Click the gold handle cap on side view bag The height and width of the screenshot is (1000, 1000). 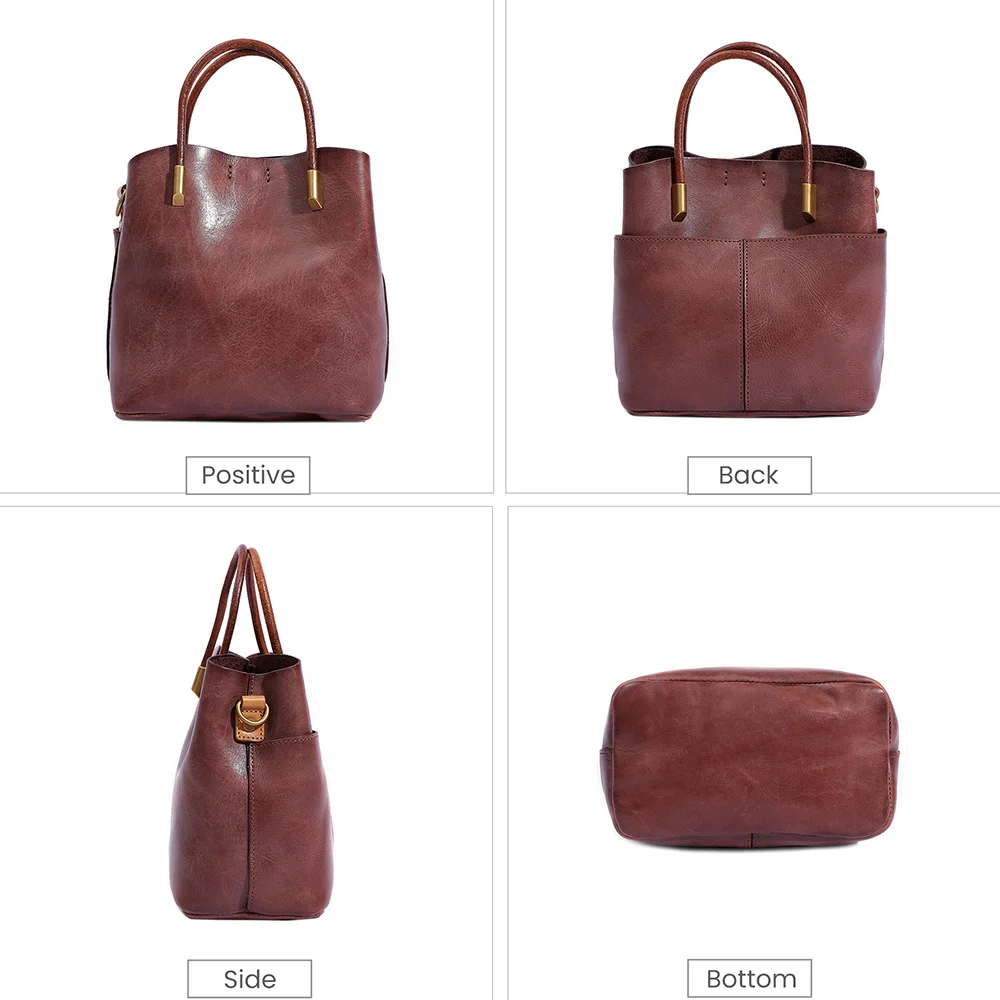pos(198,680)
